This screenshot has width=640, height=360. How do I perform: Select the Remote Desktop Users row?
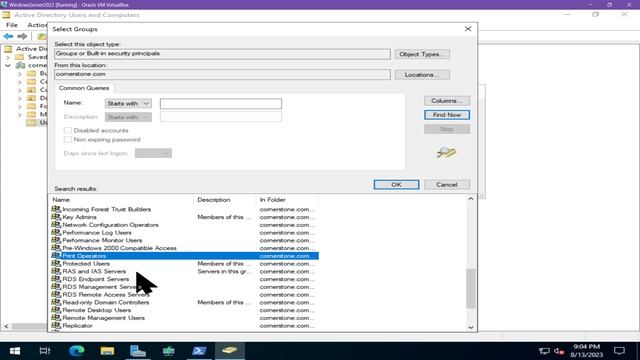click(184, 310)
